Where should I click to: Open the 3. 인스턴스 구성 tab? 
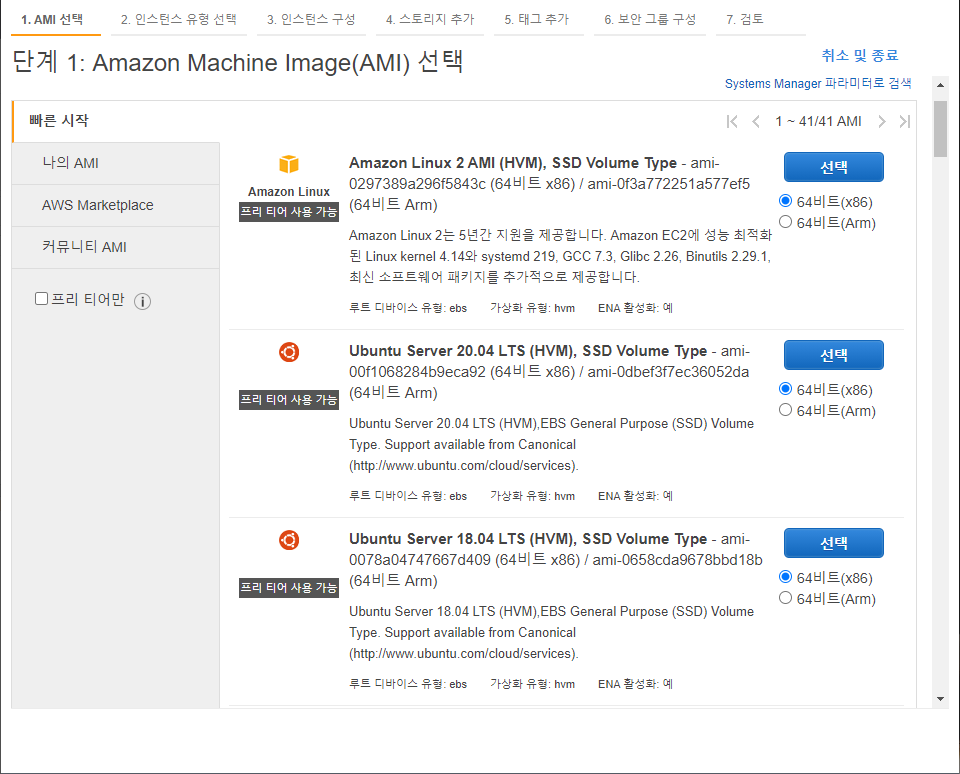(311, 20)
